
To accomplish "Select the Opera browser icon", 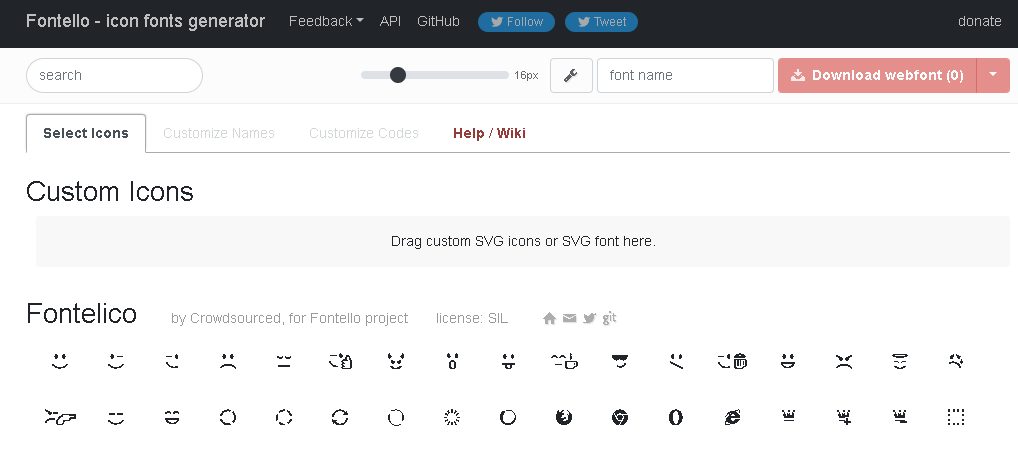I will point(676,417).
